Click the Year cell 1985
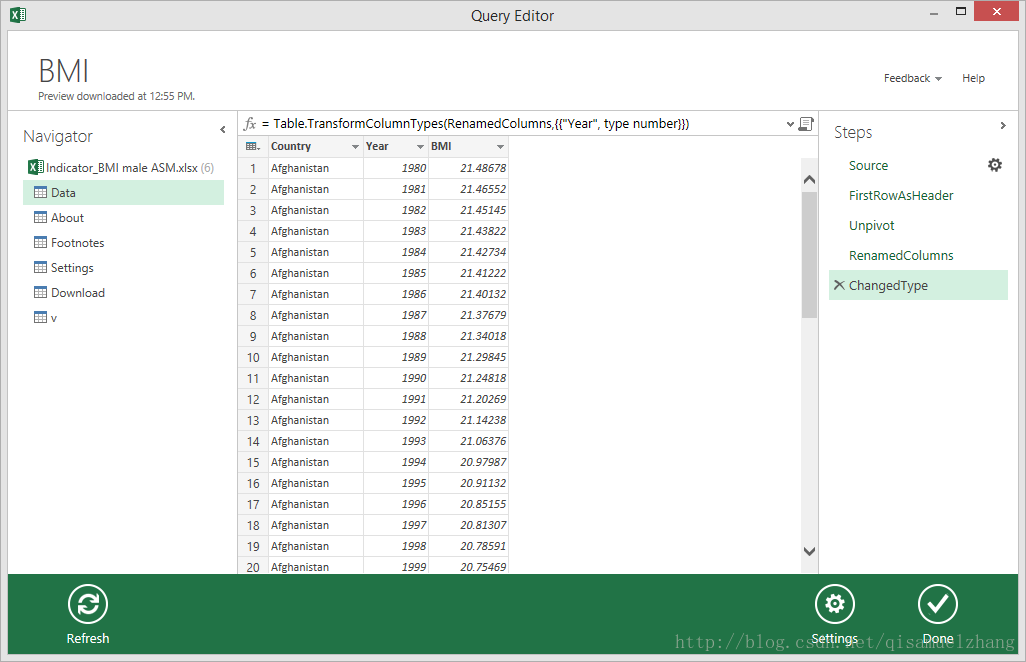 [395, 273]
